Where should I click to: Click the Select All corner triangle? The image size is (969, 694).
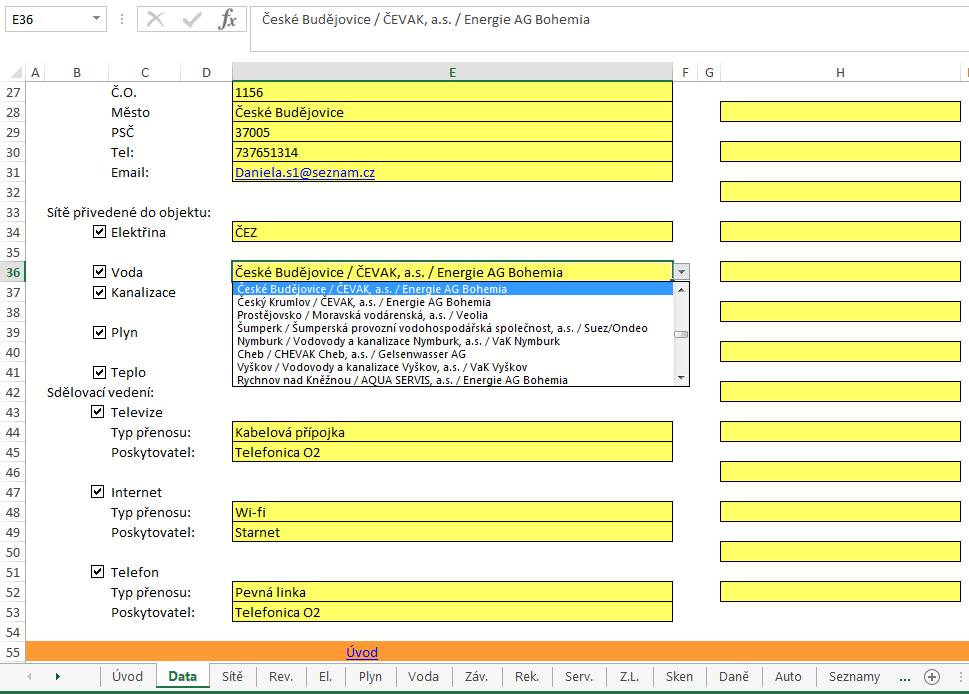[17, 72]
